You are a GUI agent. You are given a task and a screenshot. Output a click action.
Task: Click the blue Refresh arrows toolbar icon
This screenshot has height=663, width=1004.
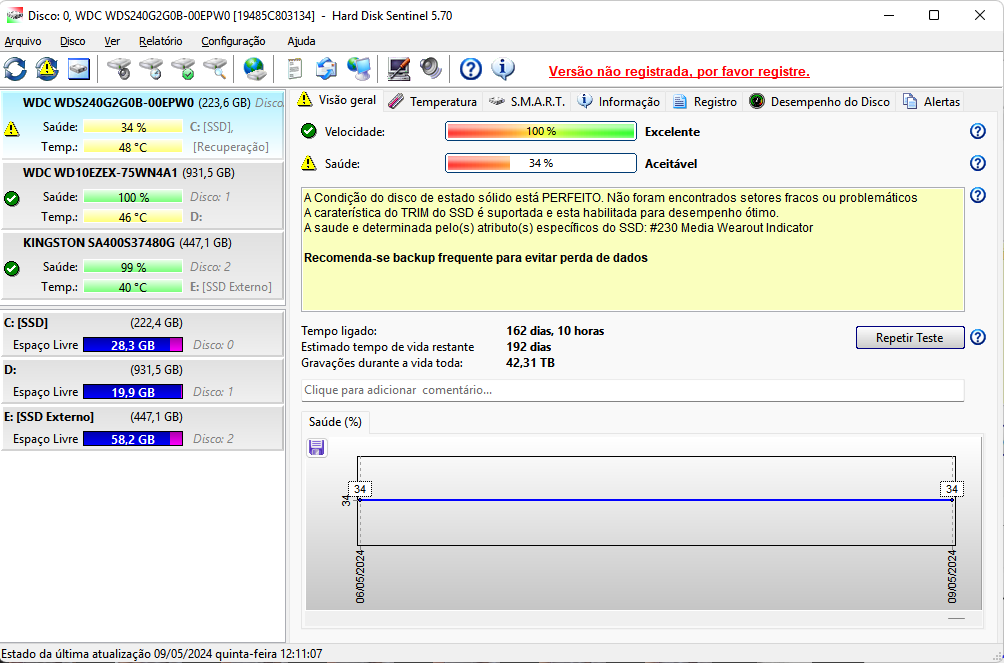(15, 69)
